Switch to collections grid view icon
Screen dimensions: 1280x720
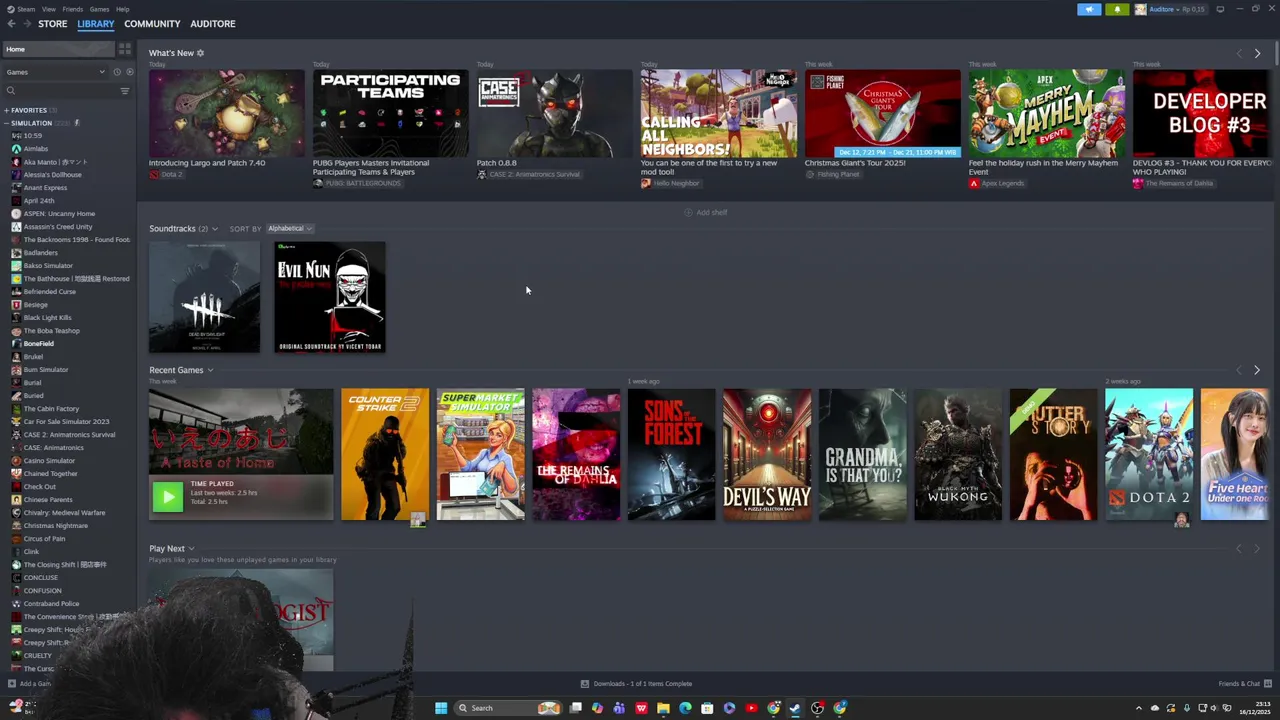tap(125, 49)
